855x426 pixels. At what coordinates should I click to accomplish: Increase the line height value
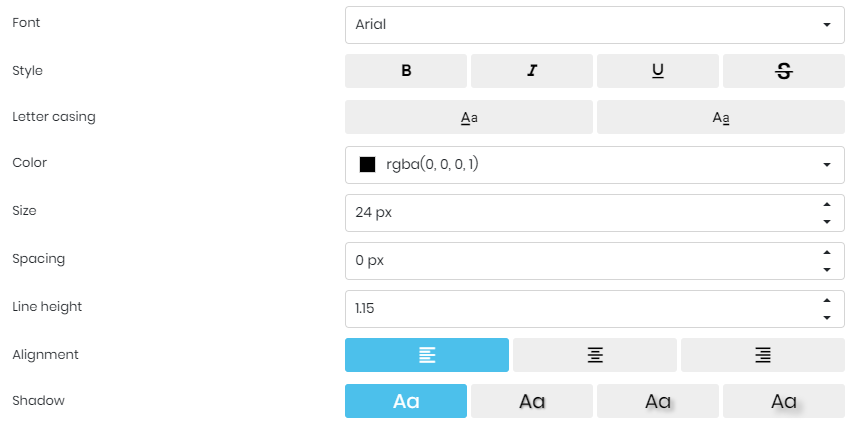pos(827,301)
